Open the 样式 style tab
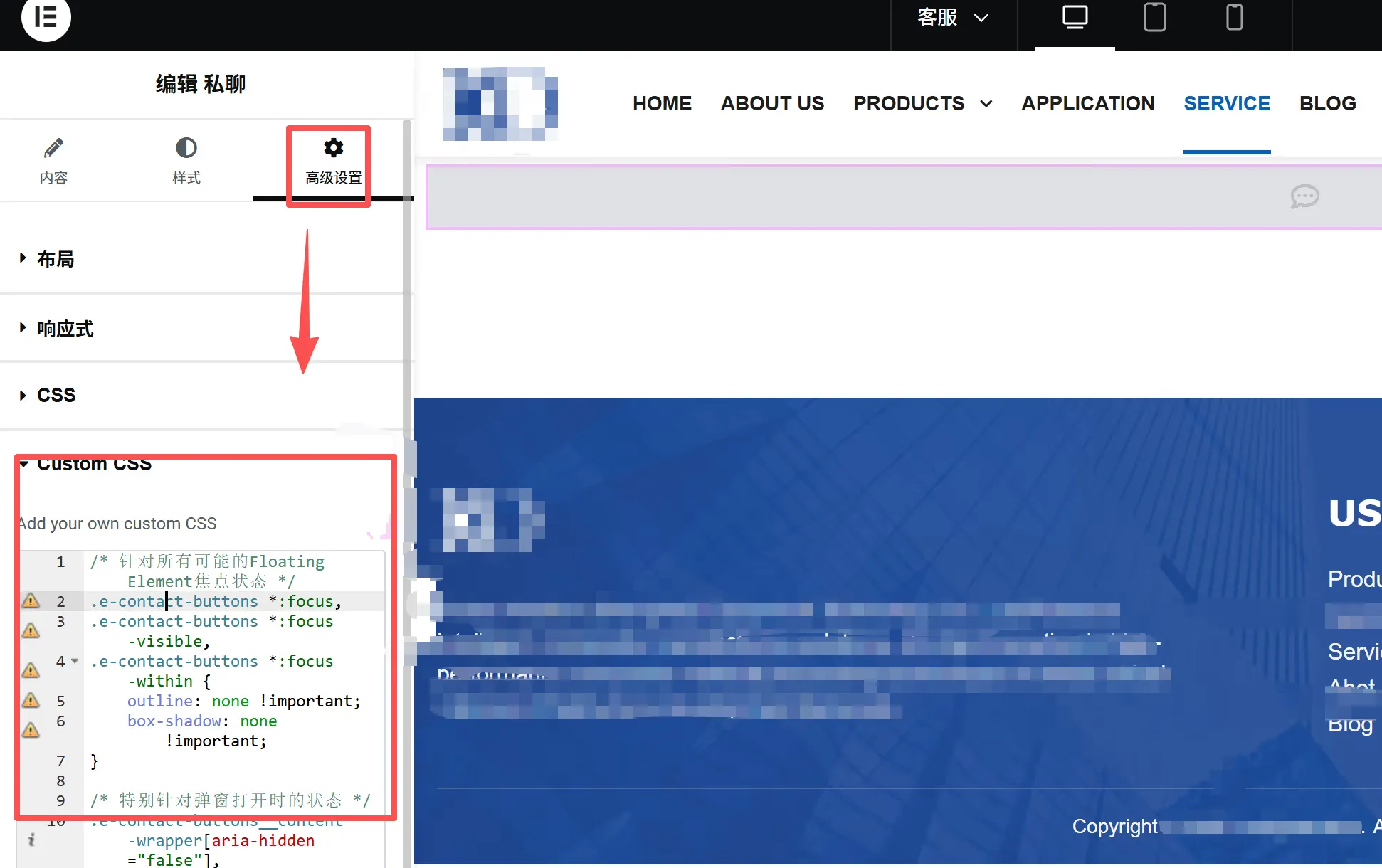Screen dimensions: 1382x868 [x=186, y=161]
